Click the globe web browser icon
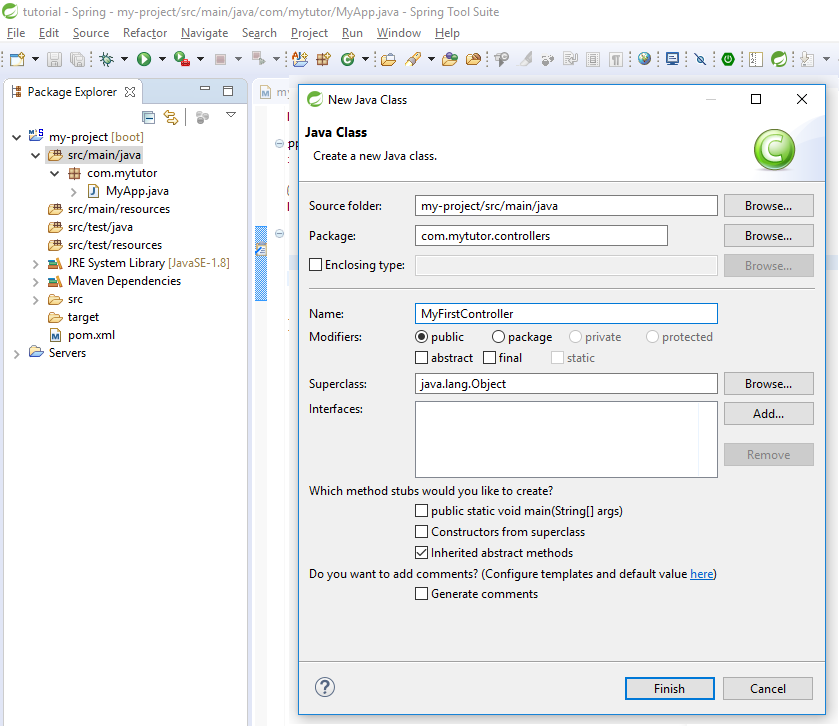839x726 pixels. pos(645,59)
